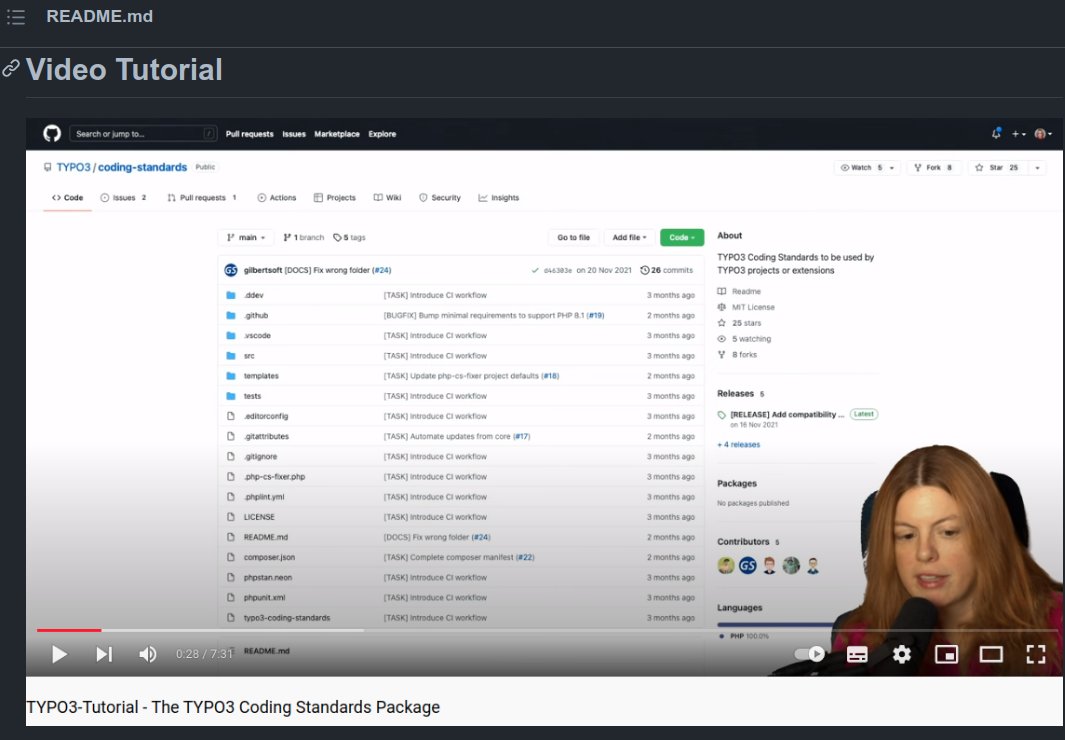Select the Code tab

click(x=67, y=198)
